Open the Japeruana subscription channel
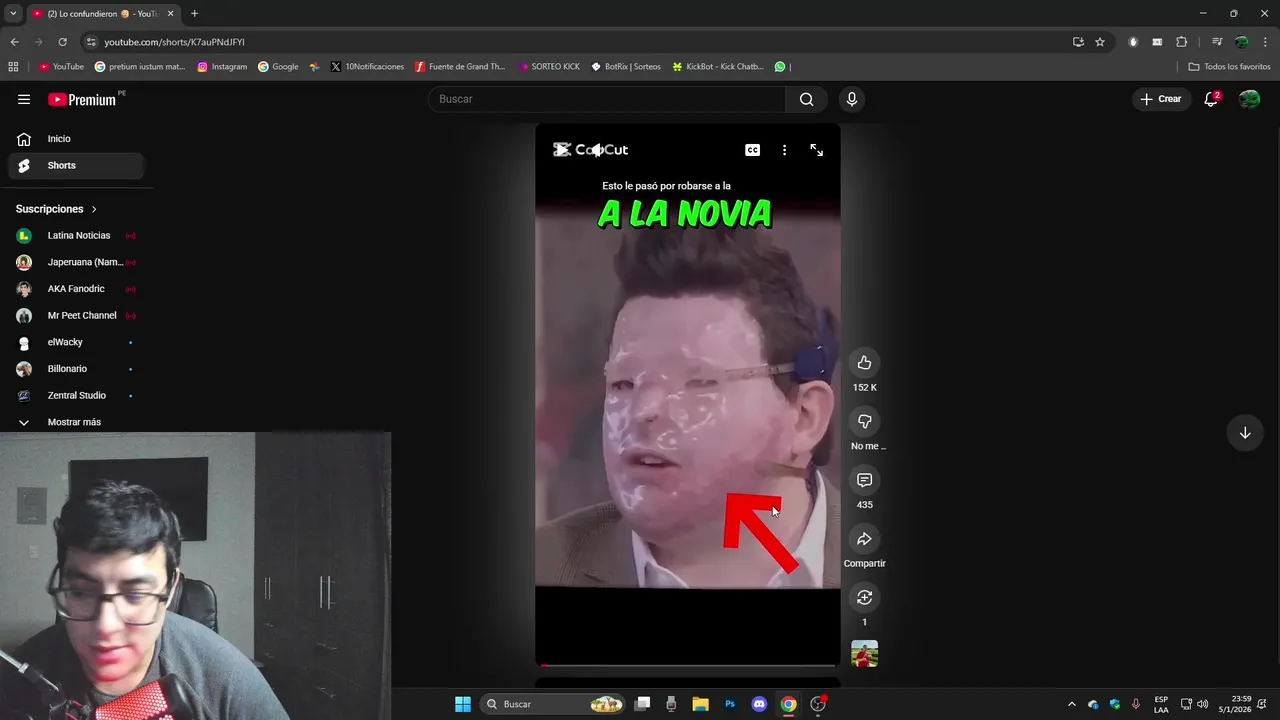The width and height of the screenshot is (1280, 720). [x=76, y=262]
